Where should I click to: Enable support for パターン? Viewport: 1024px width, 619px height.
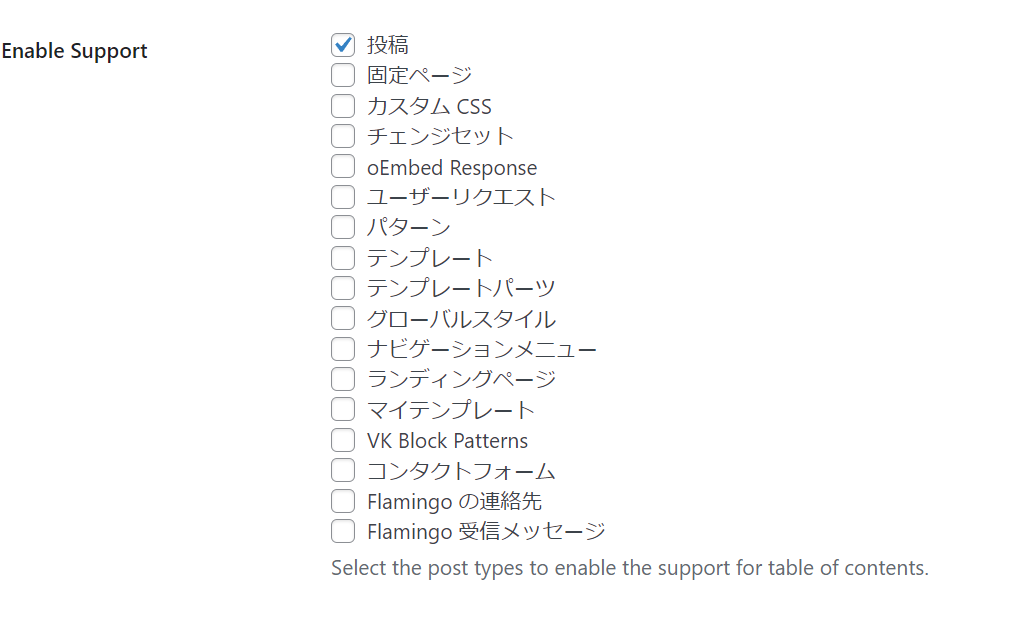pos(343,228)
